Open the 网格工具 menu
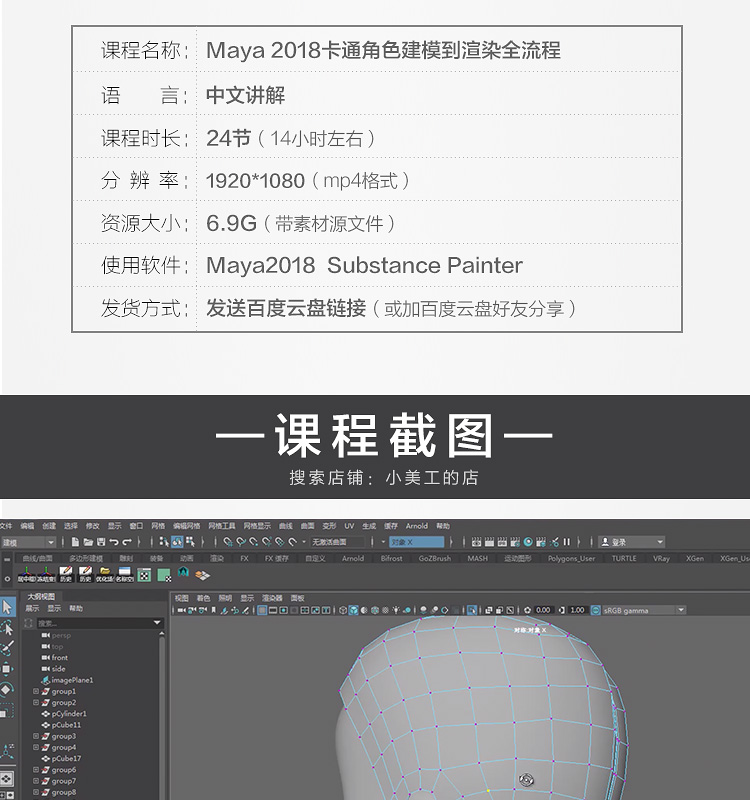The width and height of the screenshot is (750, 800). tap(221, 526)
